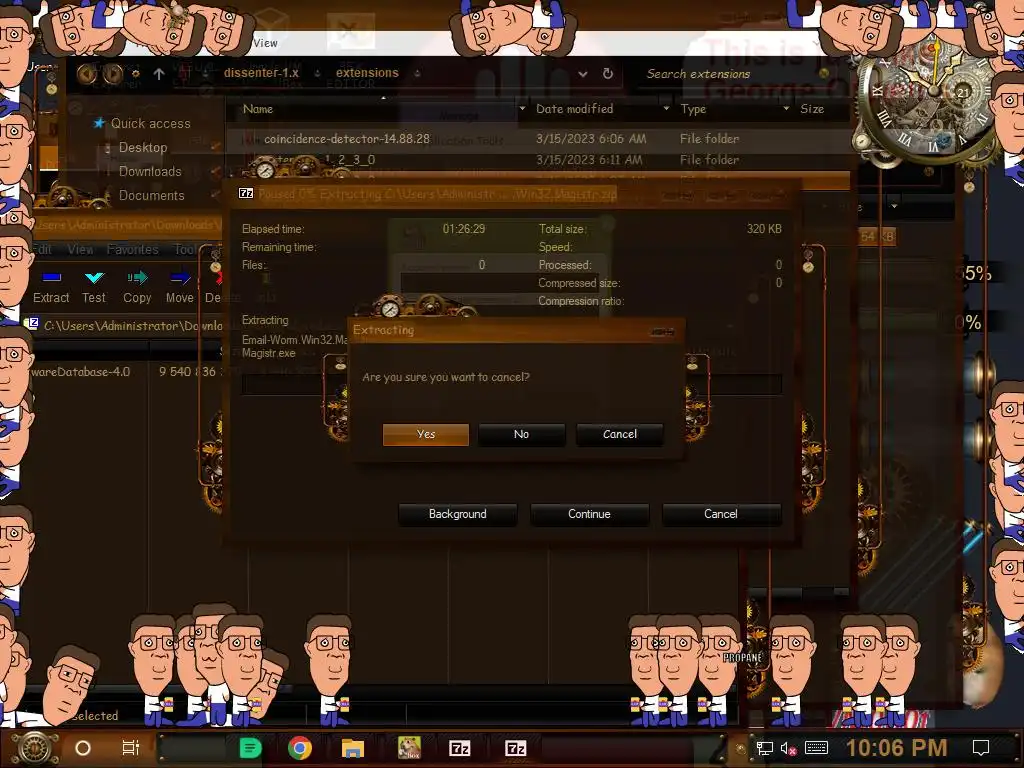Open the Date modified column filter dropdown

(x=666, y=108)
